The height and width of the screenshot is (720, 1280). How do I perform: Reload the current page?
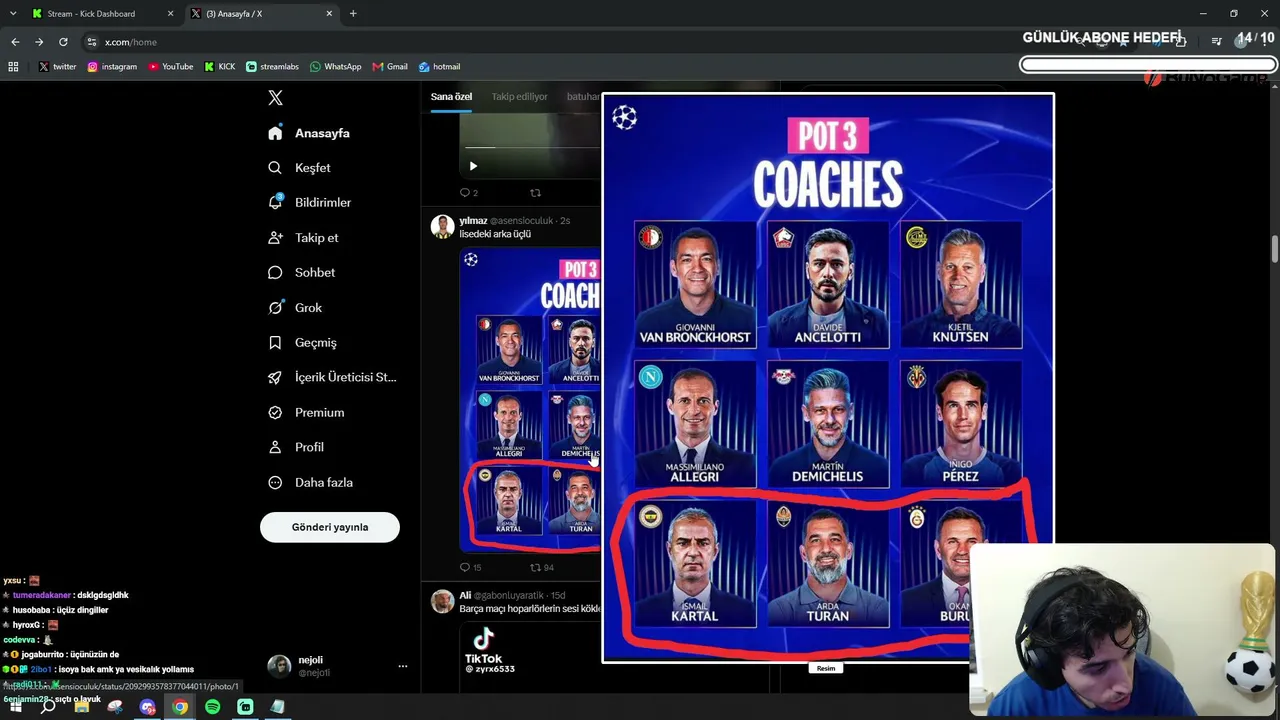coord(63,42)
